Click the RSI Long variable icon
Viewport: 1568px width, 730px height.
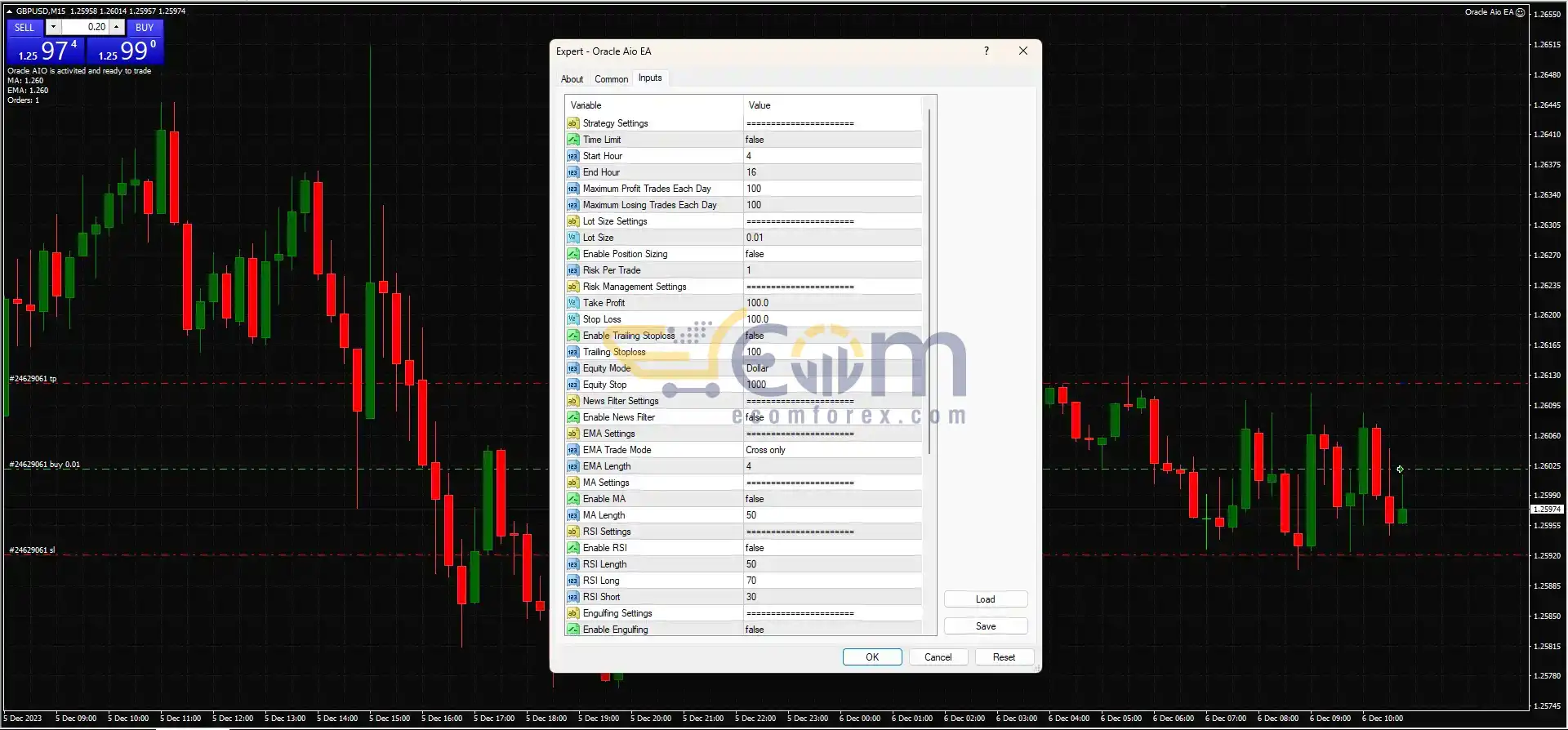(572, 581)
